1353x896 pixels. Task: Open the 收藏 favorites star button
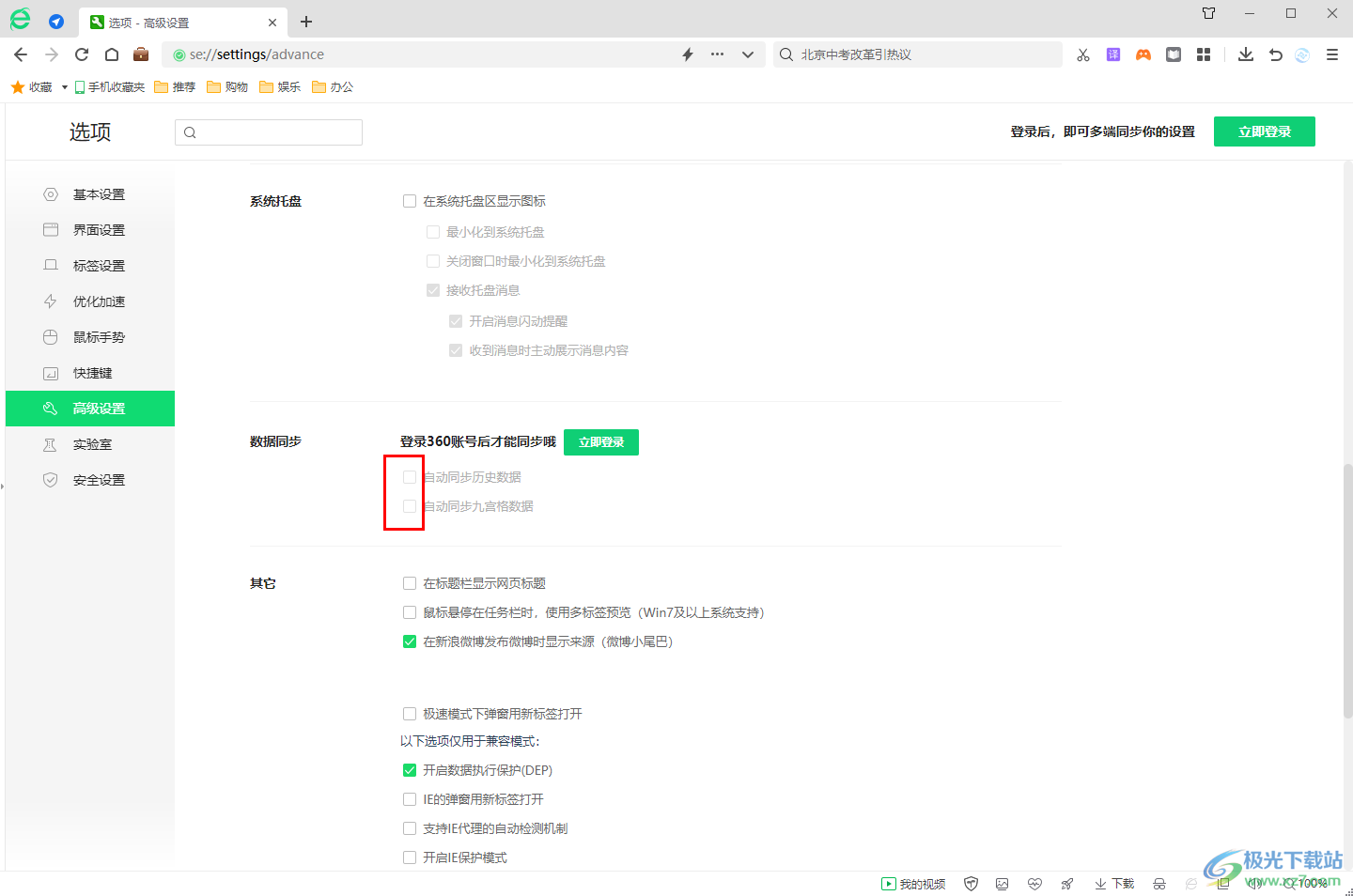click(x=32, y=86)
